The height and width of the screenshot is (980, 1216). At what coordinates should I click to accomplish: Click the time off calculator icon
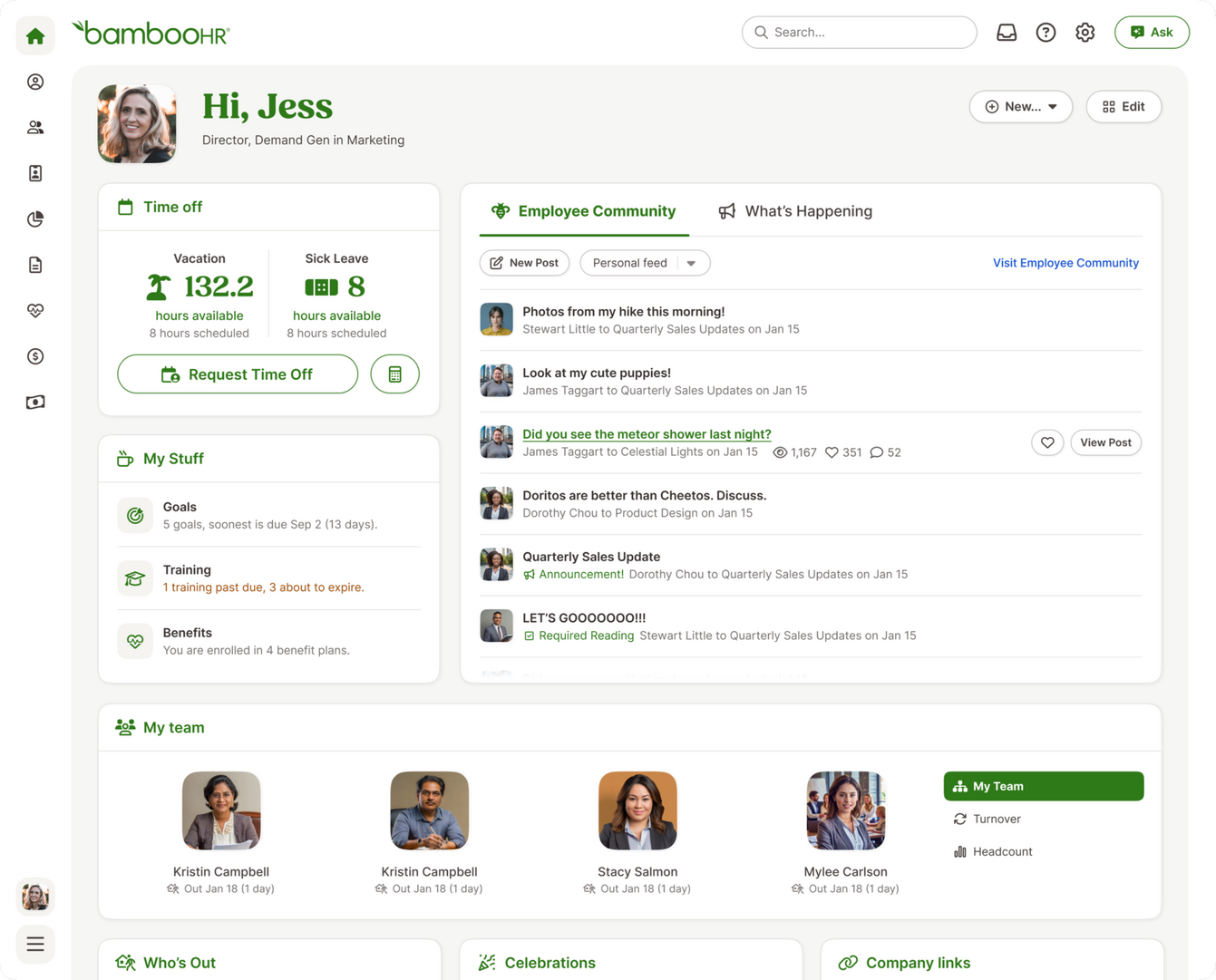pos(394,374)
